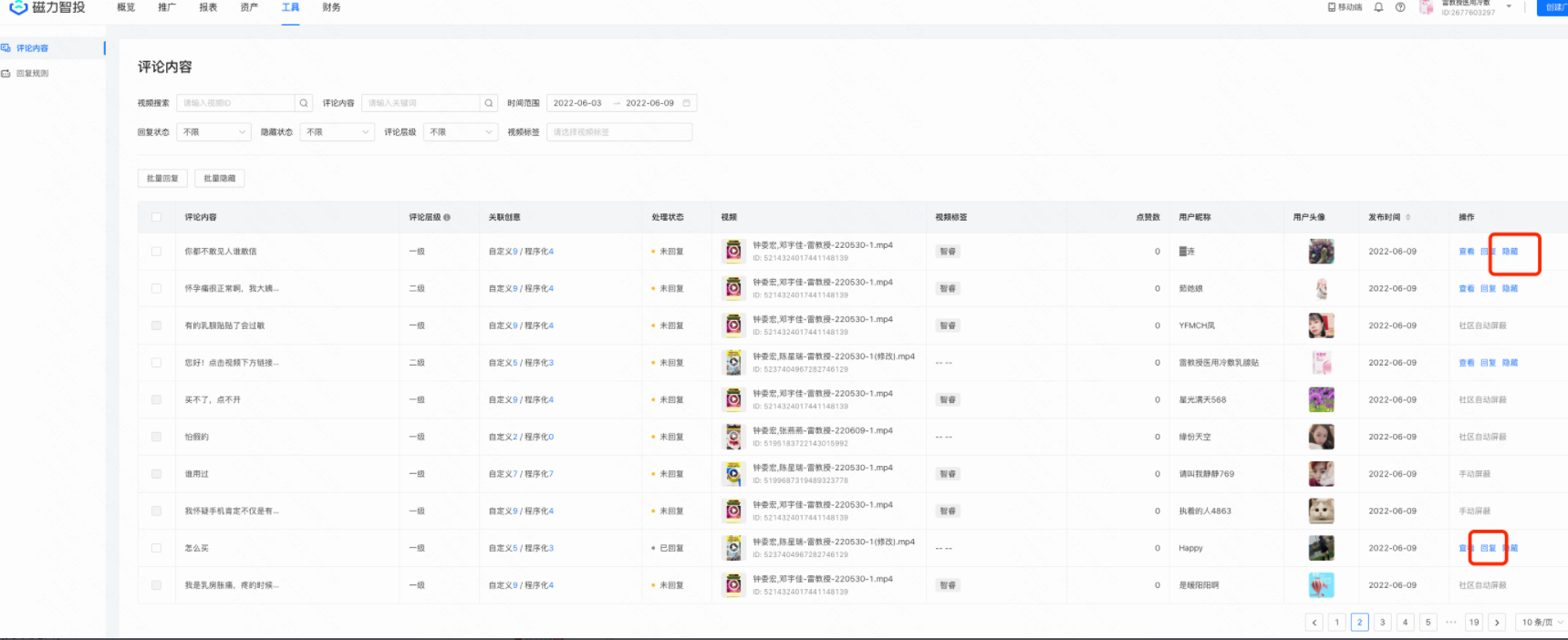
Task: Click the user avatar thumbnail for Happy
Action: pyautogui.click(x=1321, y=549)
